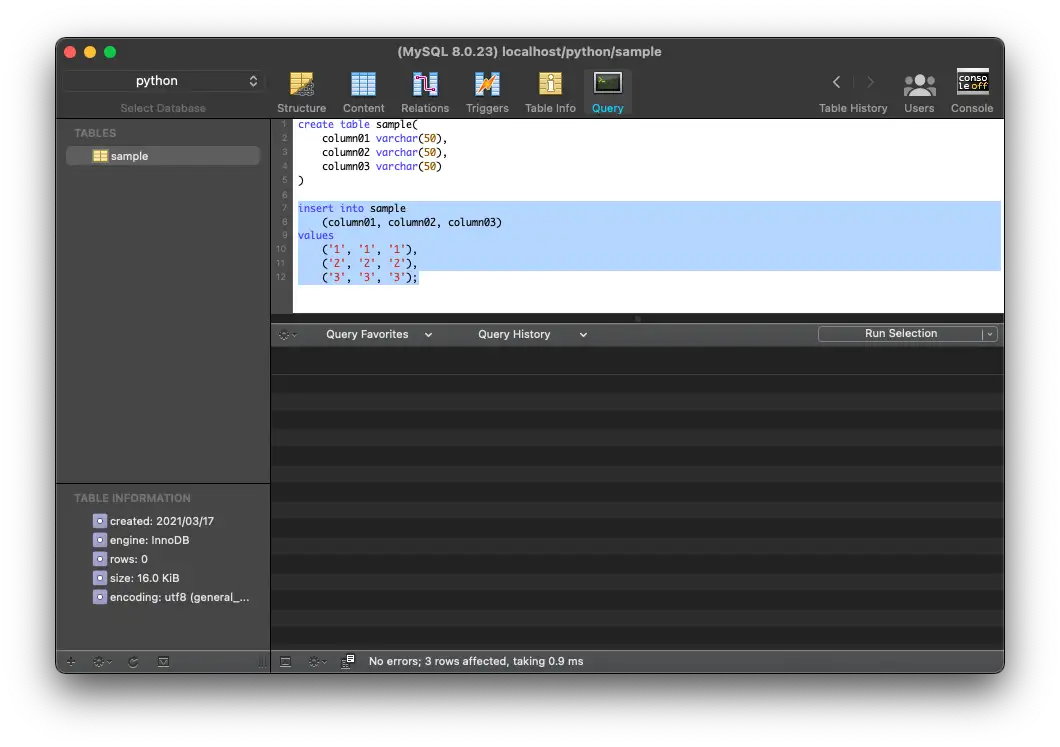Go back in Table History

point(836,82)
